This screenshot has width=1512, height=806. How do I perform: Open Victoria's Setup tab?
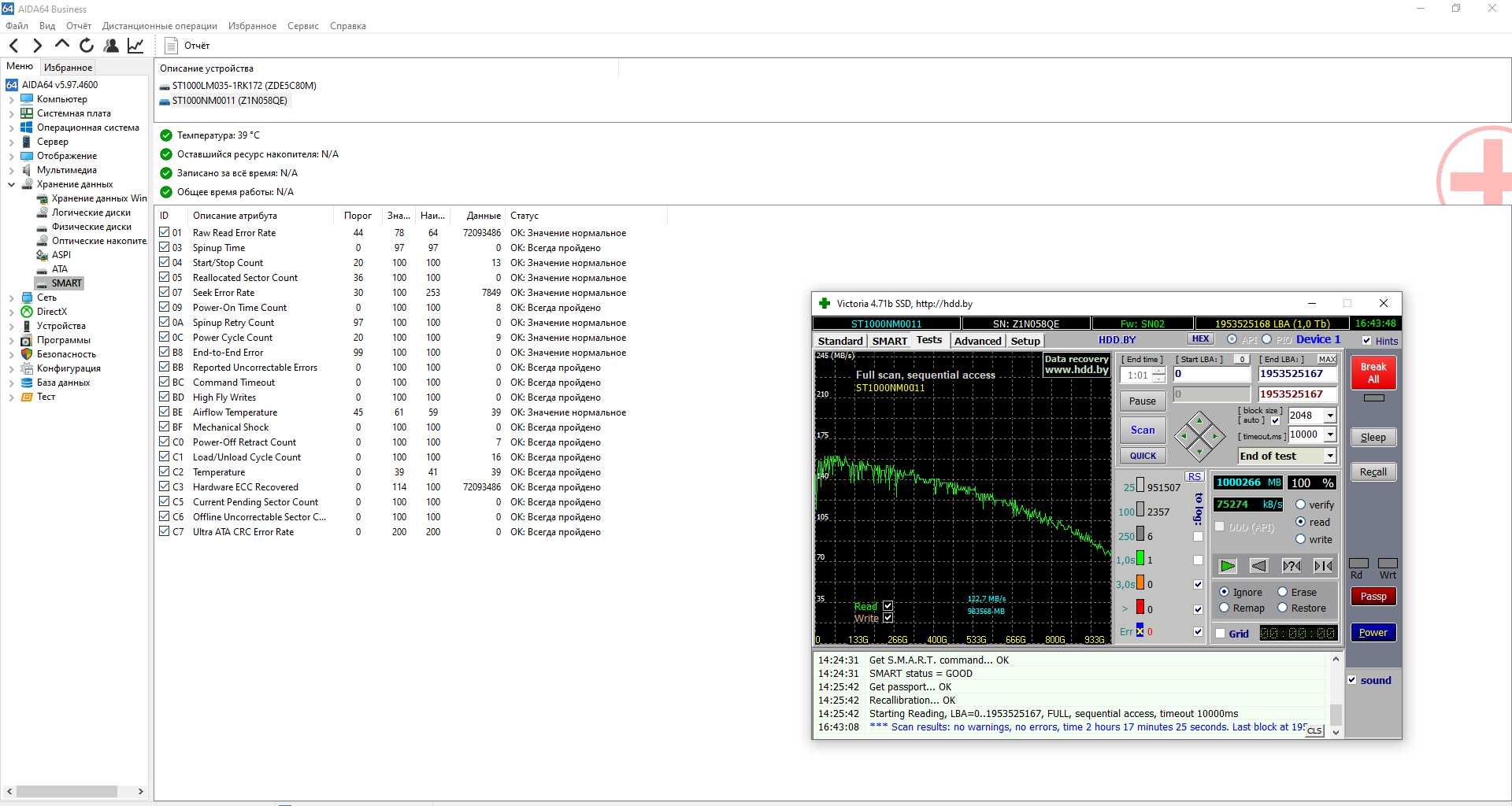[1025, 341]
